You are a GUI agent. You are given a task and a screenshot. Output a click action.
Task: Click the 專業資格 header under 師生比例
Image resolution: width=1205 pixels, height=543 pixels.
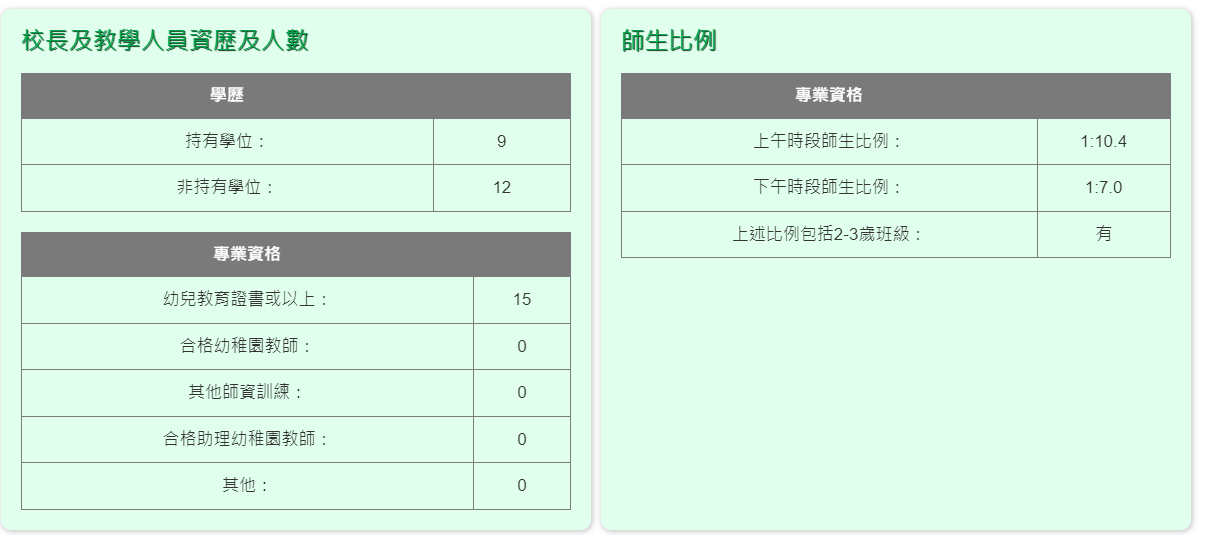pyautogui.click(x=828, y=96)
